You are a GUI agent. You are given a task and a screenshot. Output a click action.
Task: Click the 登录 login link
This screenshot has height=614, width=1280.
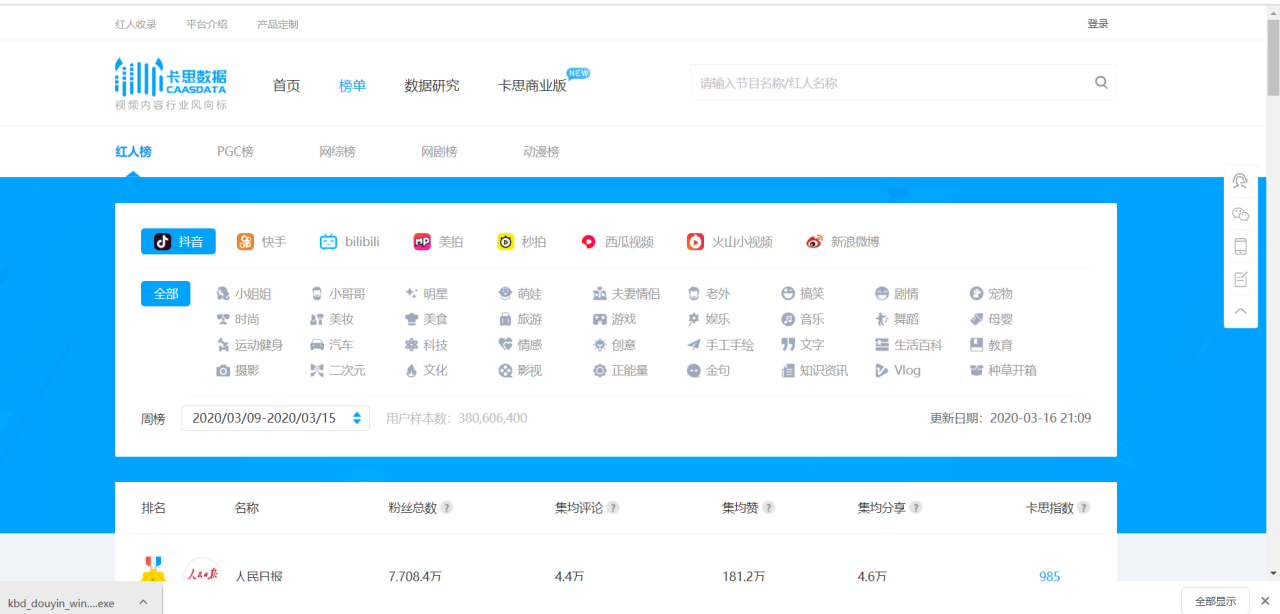click(x=1097, y=22)
